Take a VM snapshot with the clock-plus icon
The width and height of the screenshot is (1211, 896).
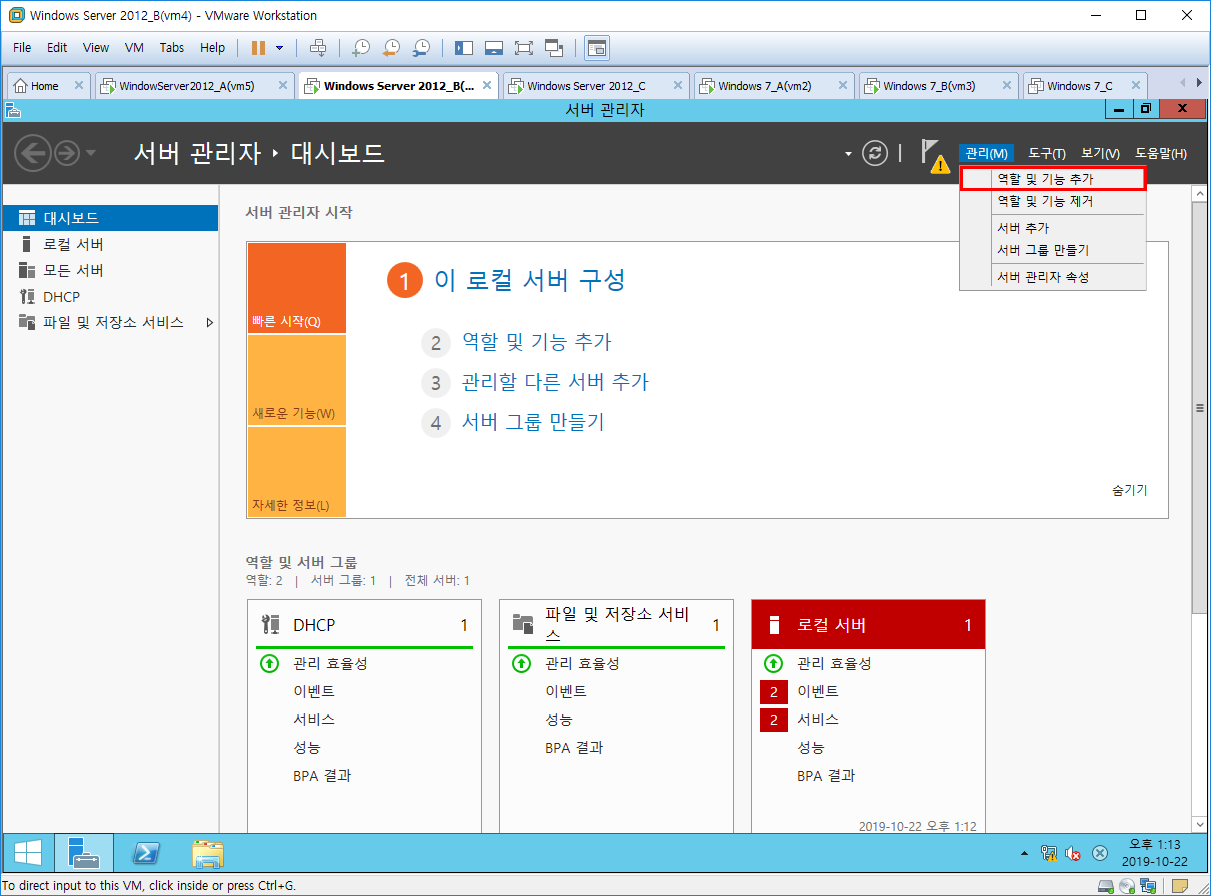coord(361,47)
